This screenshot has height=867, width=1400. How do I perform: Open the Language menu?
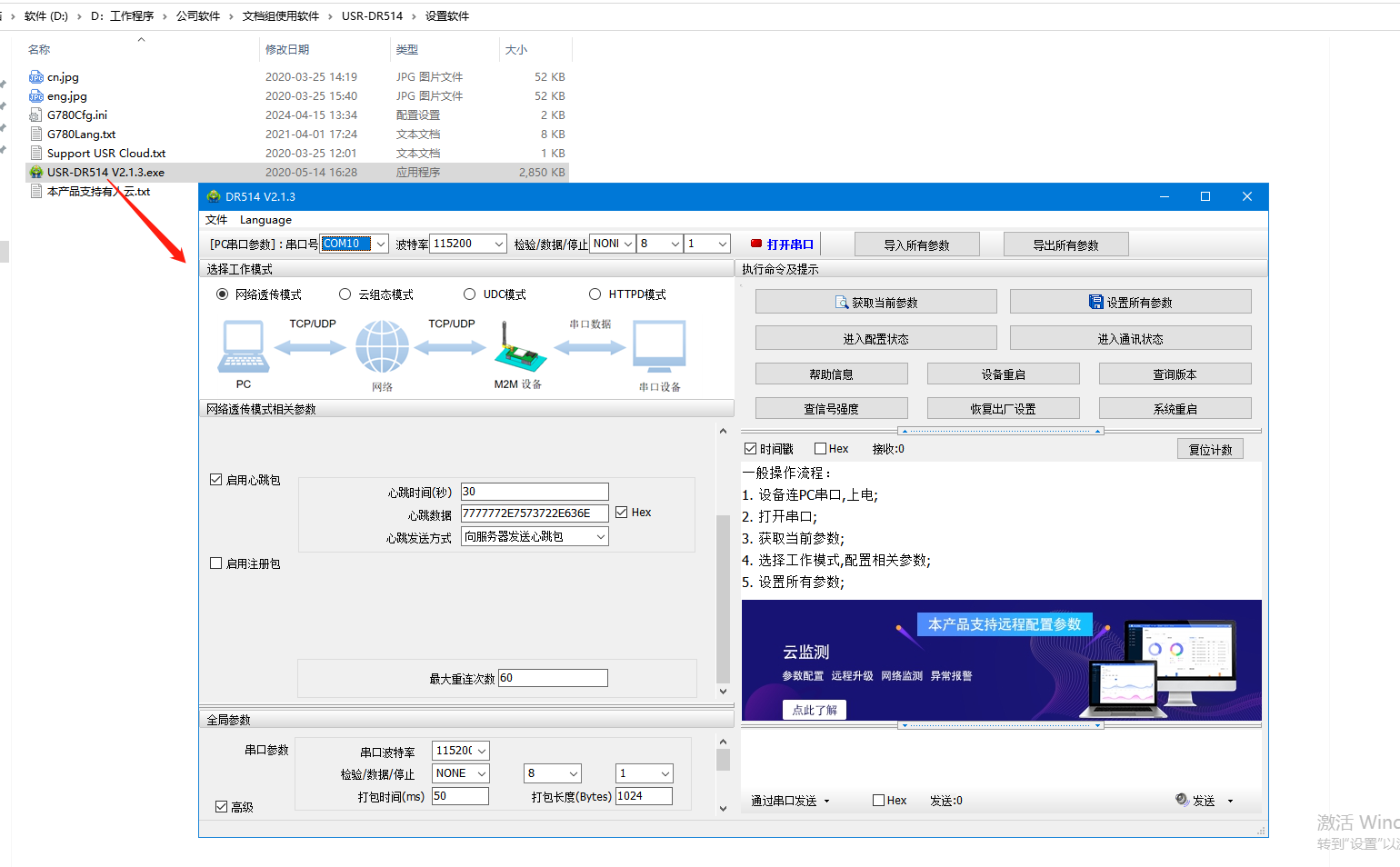[265, 220]
